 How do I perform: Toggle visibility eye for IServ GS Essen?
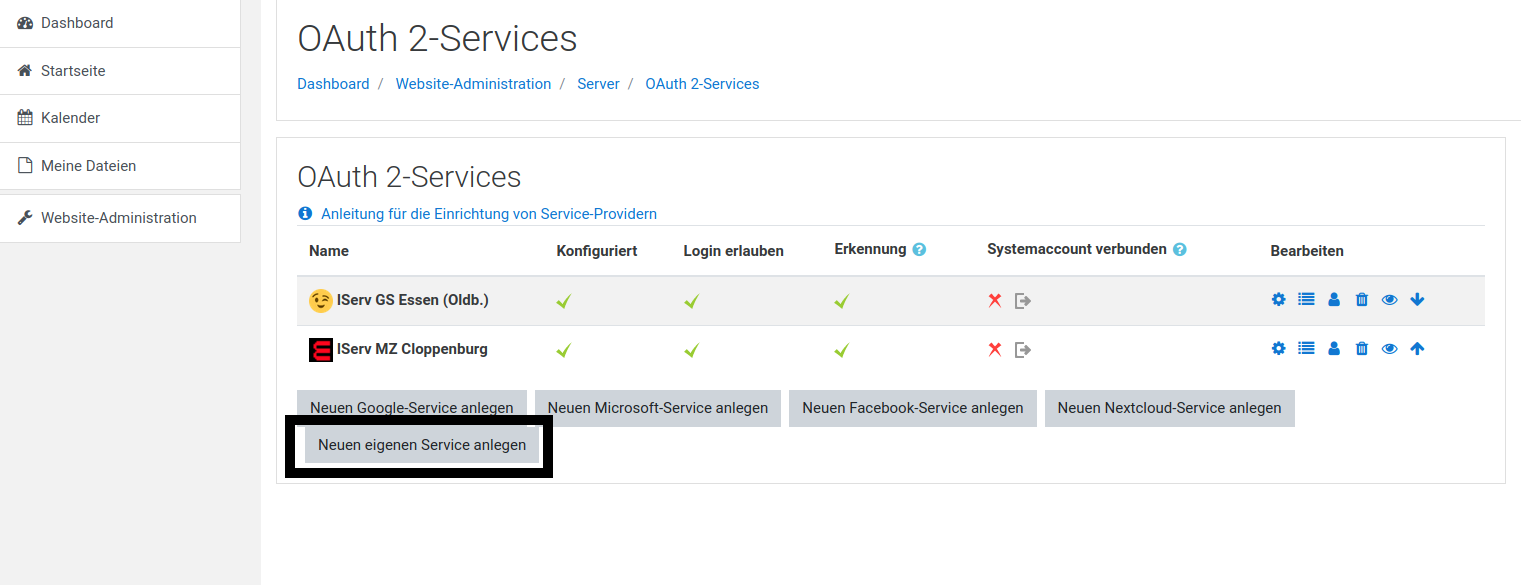tap(1389, 299)
